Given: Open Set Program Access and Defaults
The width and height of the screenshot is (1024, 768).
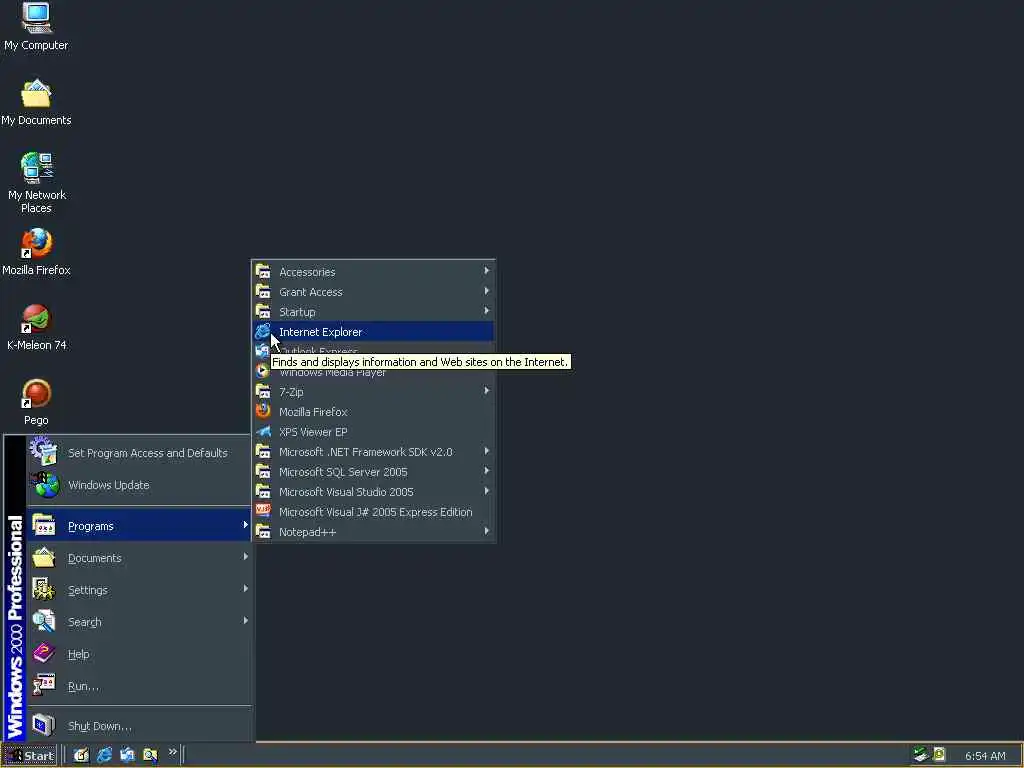Looking at the screenshot, I should (x=139, y=453).
